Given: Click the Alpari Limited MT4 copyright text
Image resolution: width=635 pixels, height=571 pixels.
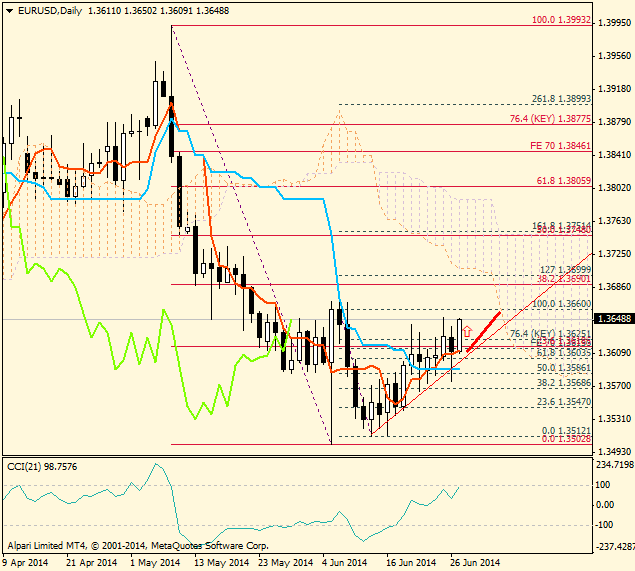Looking at the screenshot, I should coord(138,546).
